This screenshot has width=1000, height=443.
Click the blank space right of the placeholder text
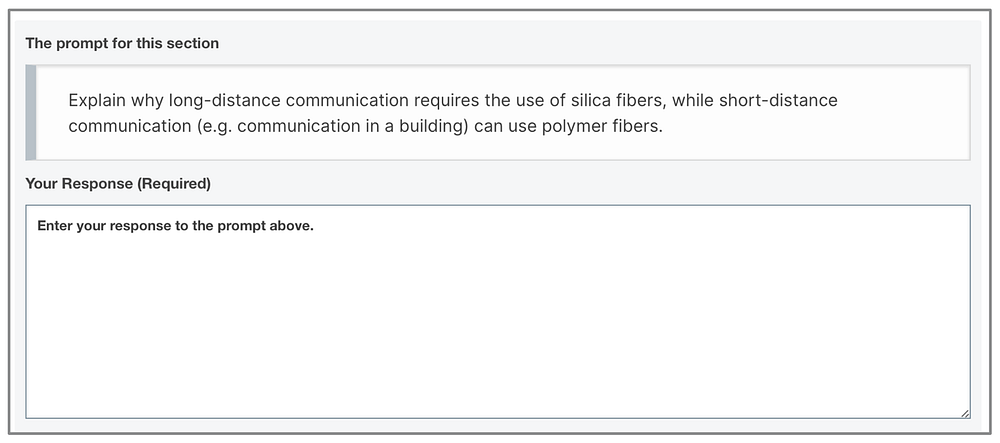tap(638, 226)
